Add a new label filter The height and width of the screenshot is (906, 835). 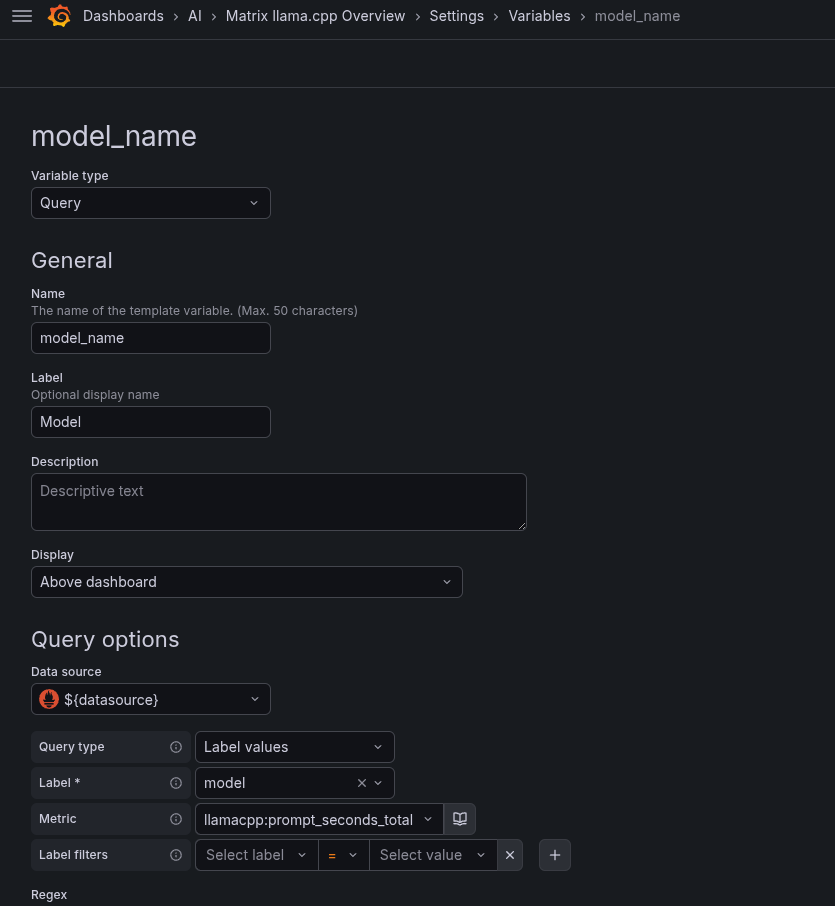tap(555, 855)
